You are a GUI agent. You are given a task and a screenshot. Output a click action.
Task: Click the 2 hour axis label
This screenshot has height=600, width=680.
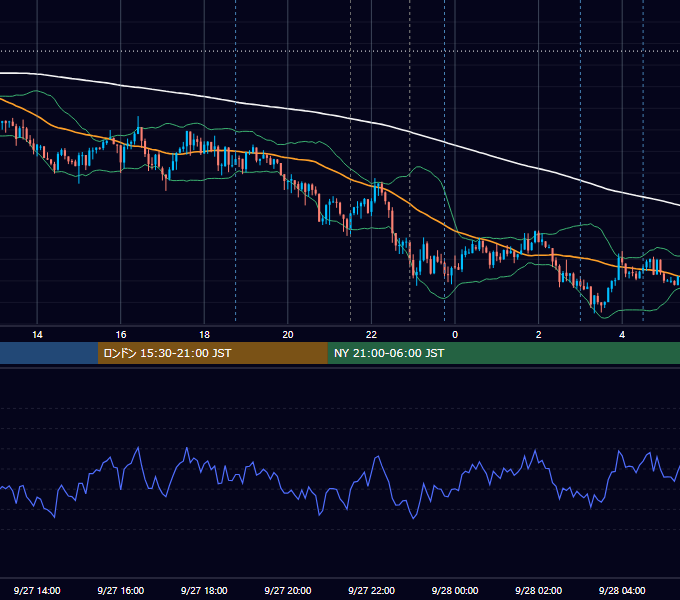pos(539,335)
